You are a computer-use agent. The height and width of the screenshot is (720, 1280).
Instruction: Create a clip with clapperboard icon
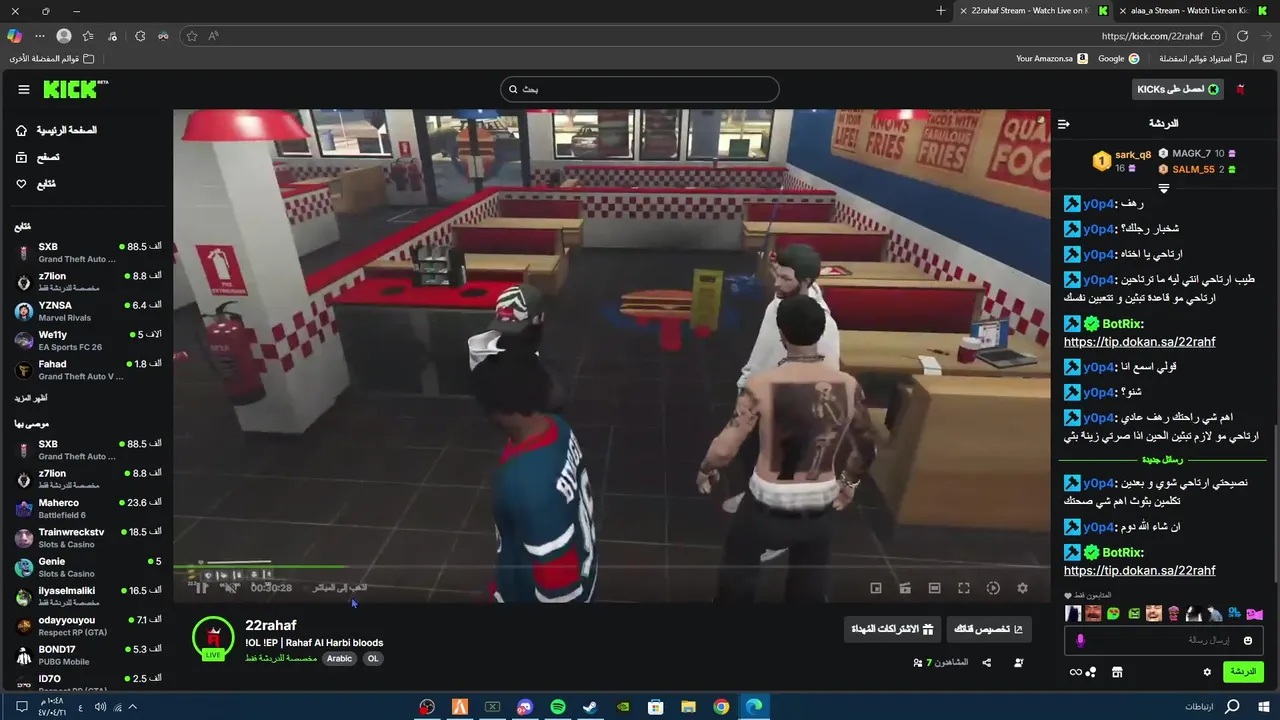click(905, 588)
